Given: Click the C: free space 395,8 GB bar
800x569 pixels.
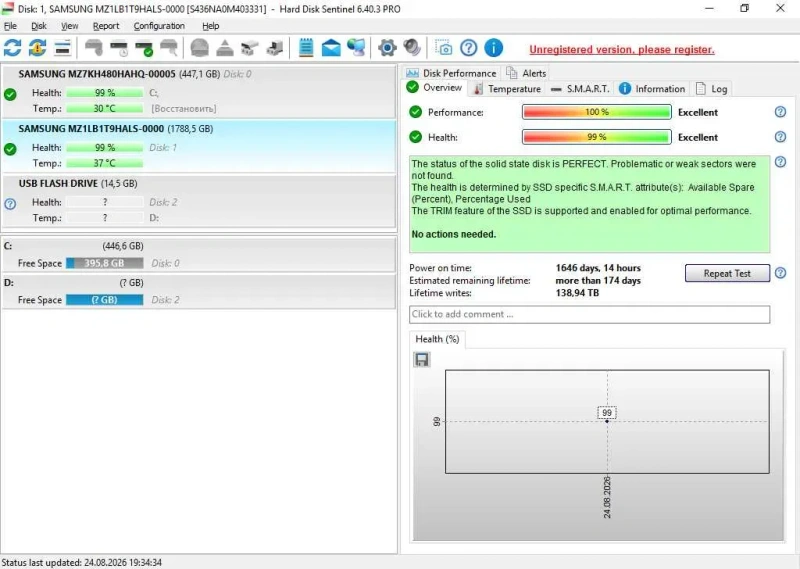Looking at the screenshot, I should tap(105, 263).
